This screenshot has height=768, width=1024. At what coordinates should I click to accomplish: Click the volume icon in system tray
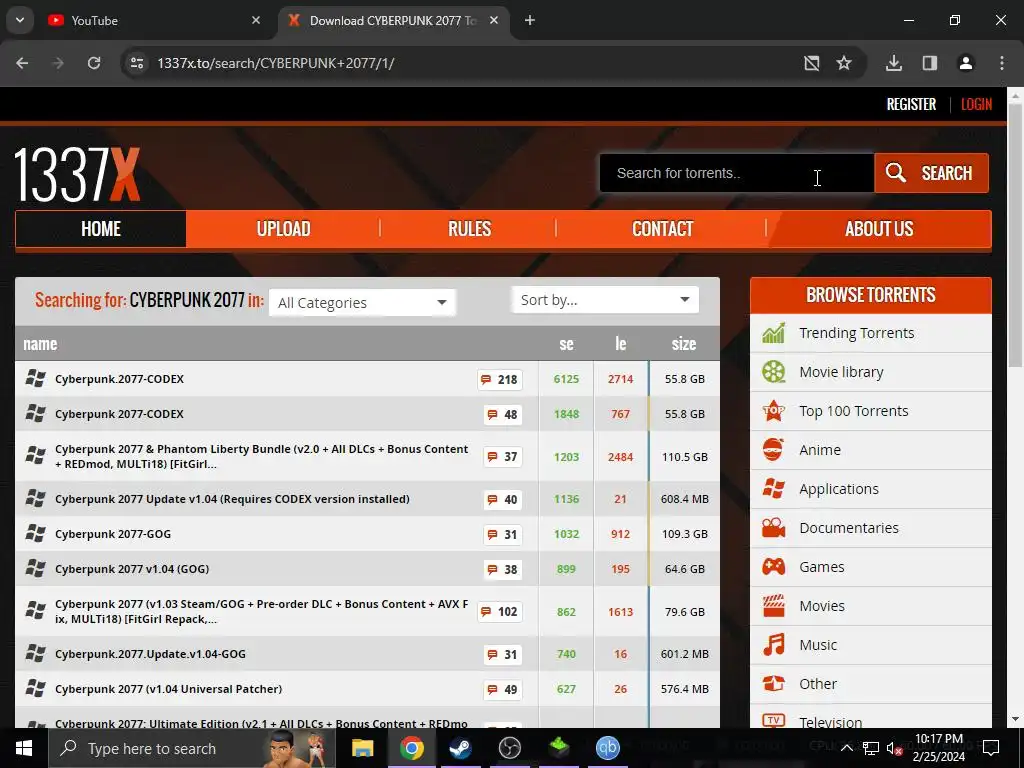(893, 748)
